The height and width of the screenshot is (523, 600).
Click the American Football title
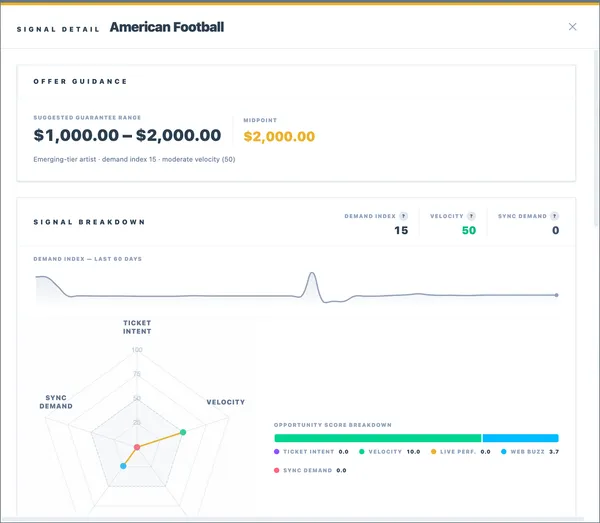(x=167, y=27)
